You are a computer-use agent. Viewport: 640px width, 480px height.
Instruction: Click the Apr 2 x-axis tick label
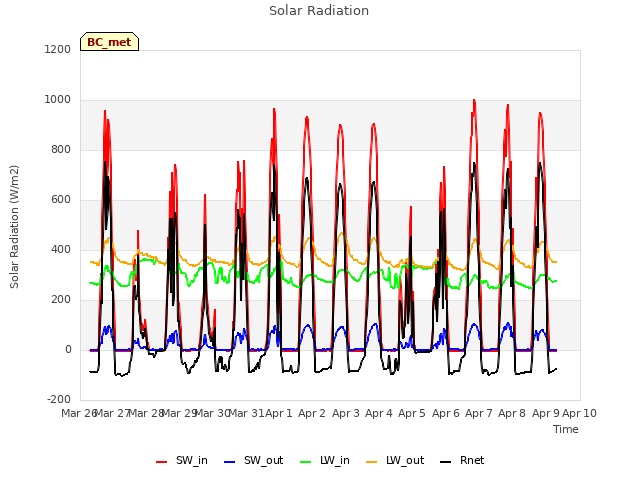(x=312, y=413)
